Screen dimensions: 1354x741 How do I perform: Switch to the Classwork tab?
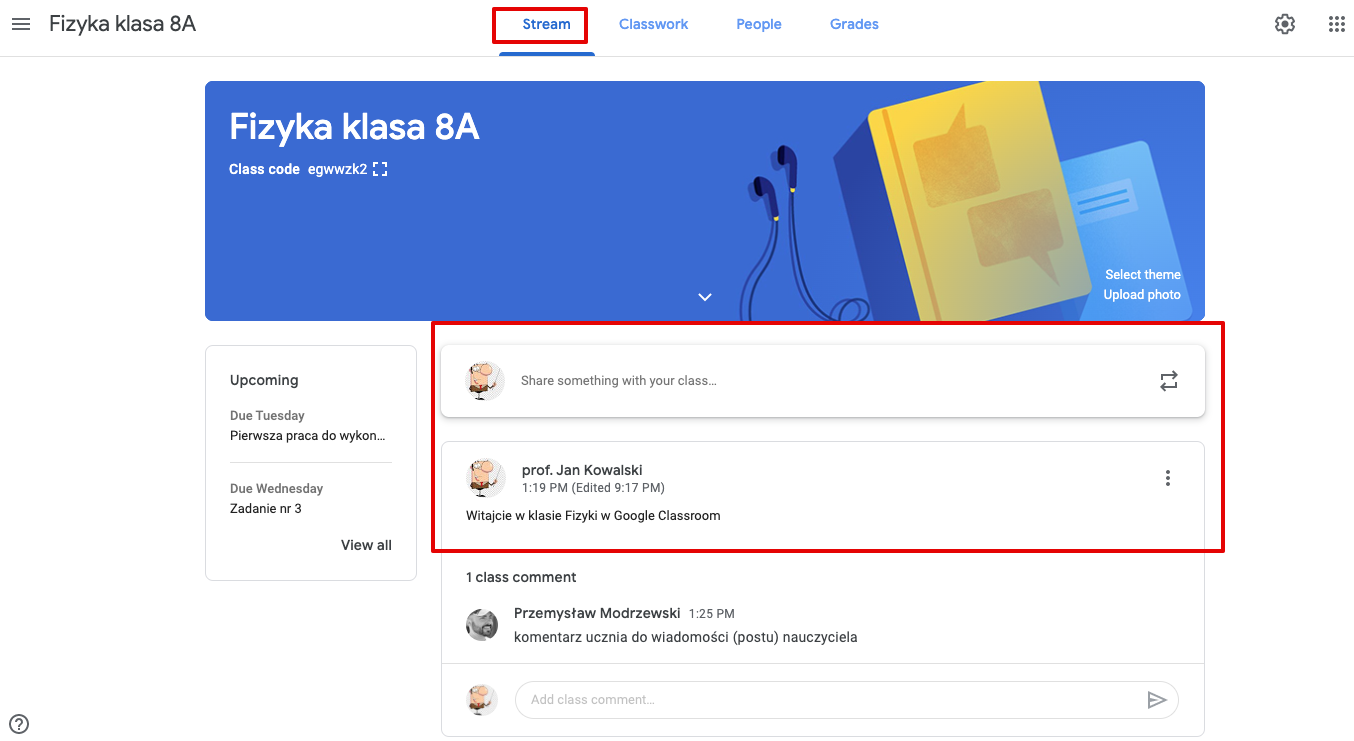point(653,24)
